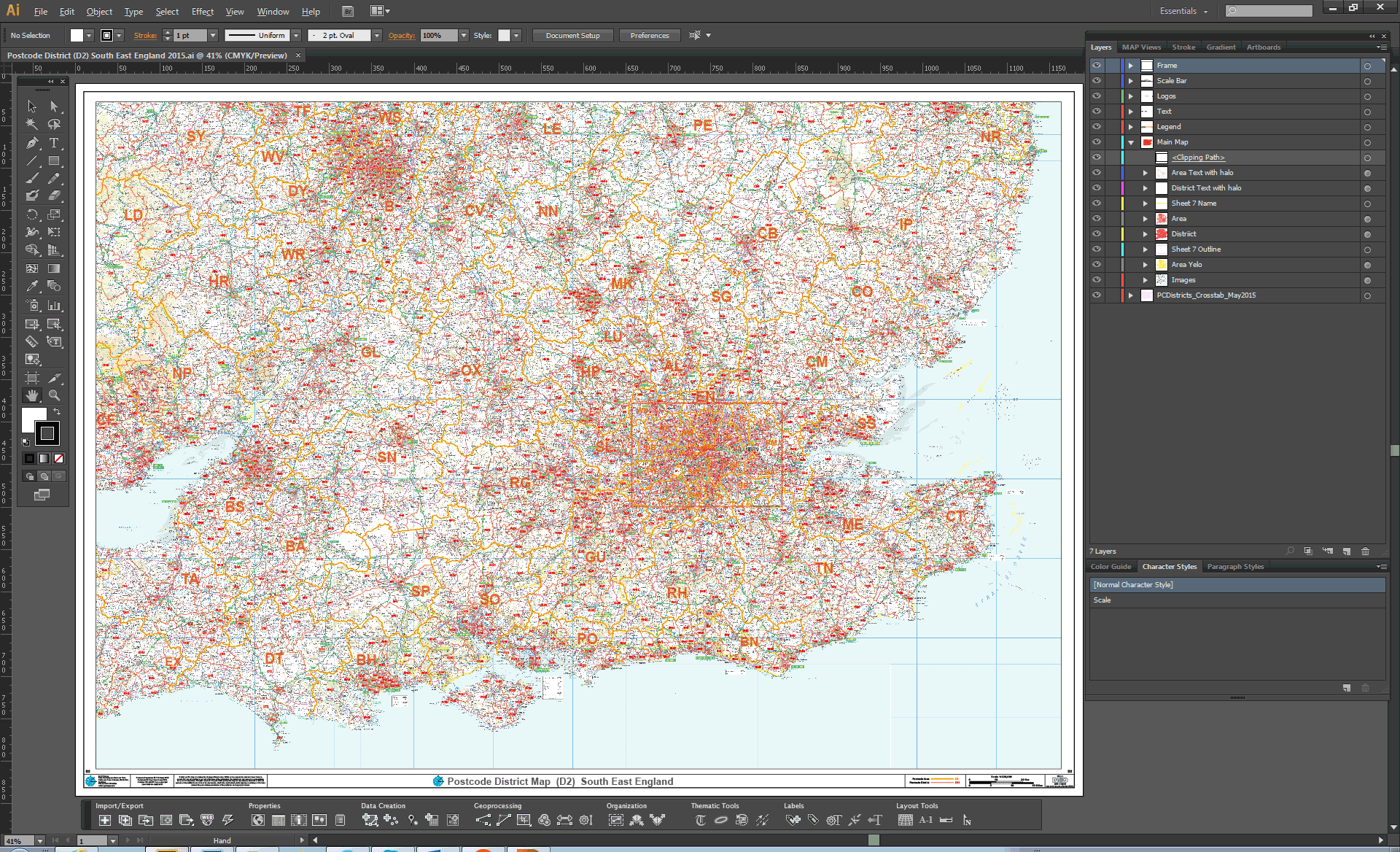Expand the Frame layer
Viewport: 1400px width, 852px height.
pos(1131,66)
